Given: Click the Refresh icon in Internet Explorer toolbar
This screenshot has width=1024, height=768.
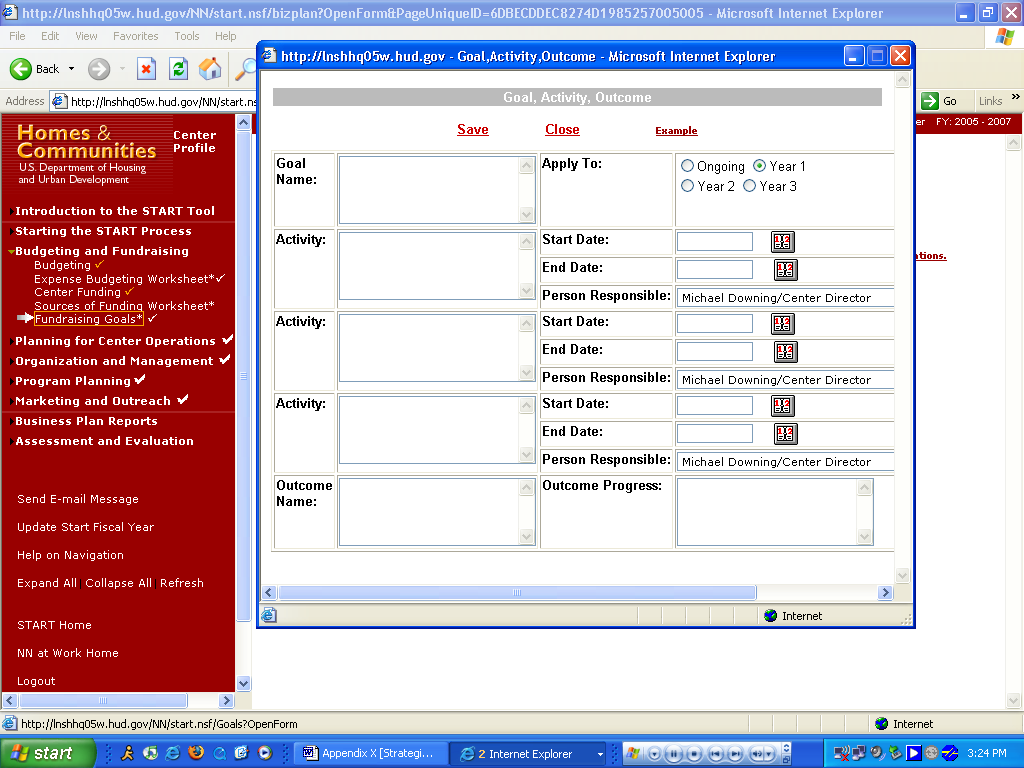Looking at the screenshot, I should (x=178, y=69).
